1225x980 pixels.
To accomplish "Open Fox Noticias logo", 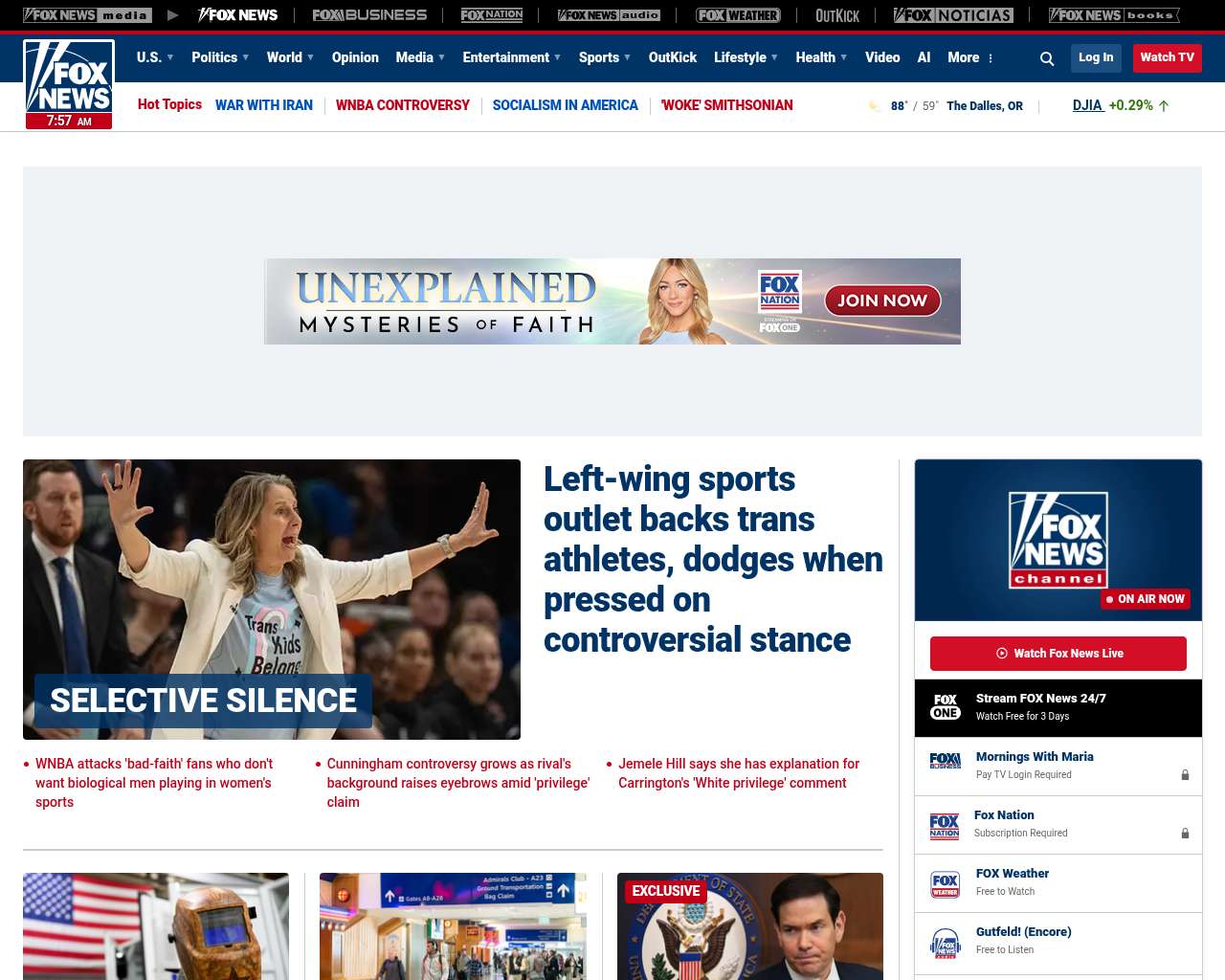I will (x=953, y=15).
